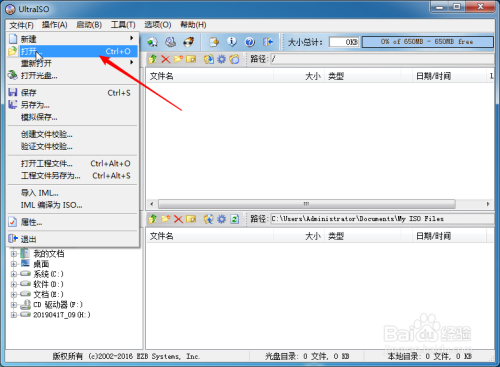Choose 另存为... from the File menu
The width and height of the screenshot is (500, 367).
pyautogui.click(x=72, y=105)
